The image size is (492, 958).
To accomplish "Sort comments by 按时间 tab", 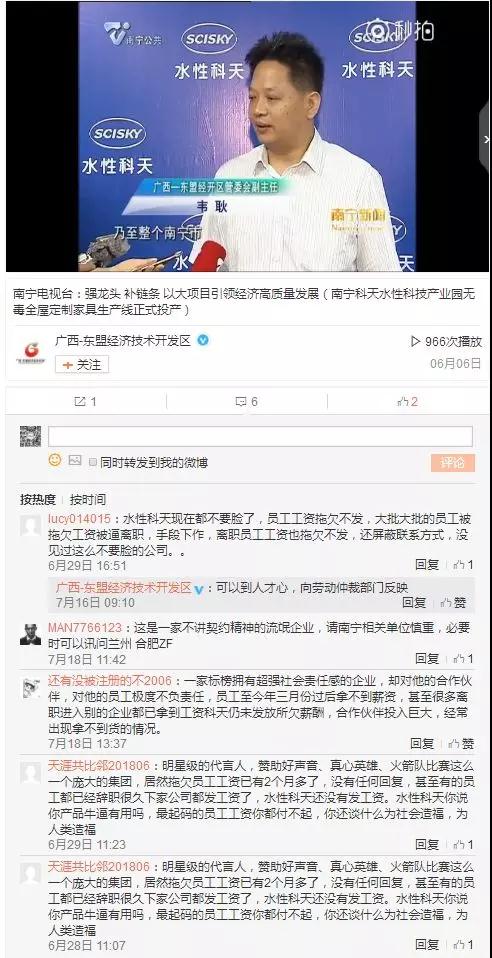I will click(x=87, y=499).
